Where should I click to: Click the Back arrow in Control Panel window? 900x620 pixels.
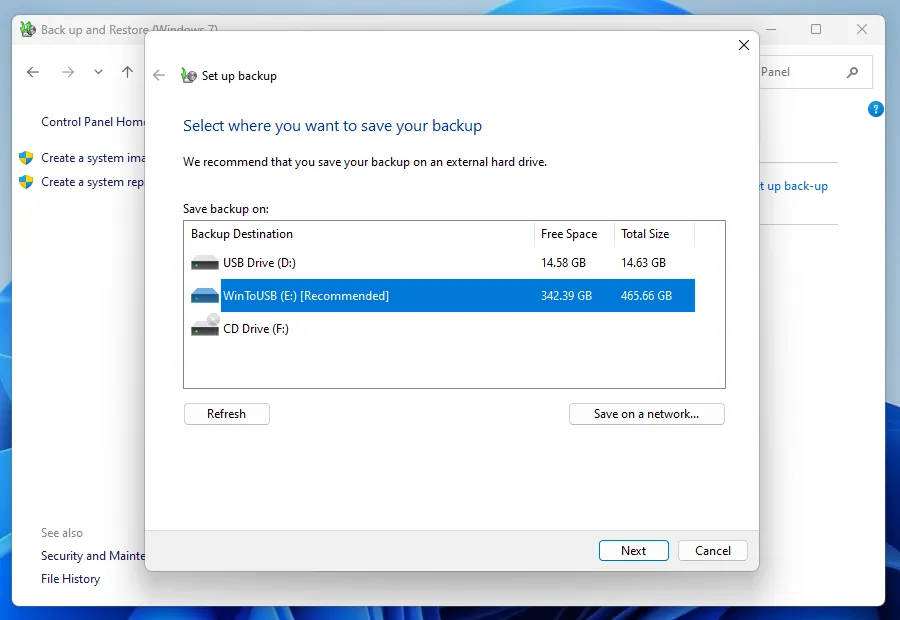33,72
